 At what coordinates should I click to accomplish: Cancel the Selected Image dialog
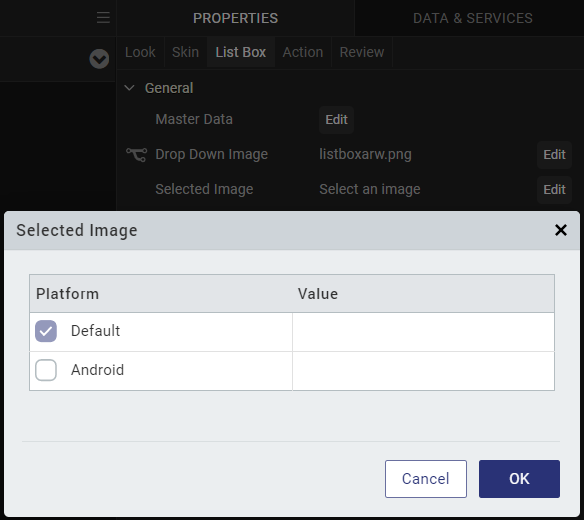coord(426,479)
